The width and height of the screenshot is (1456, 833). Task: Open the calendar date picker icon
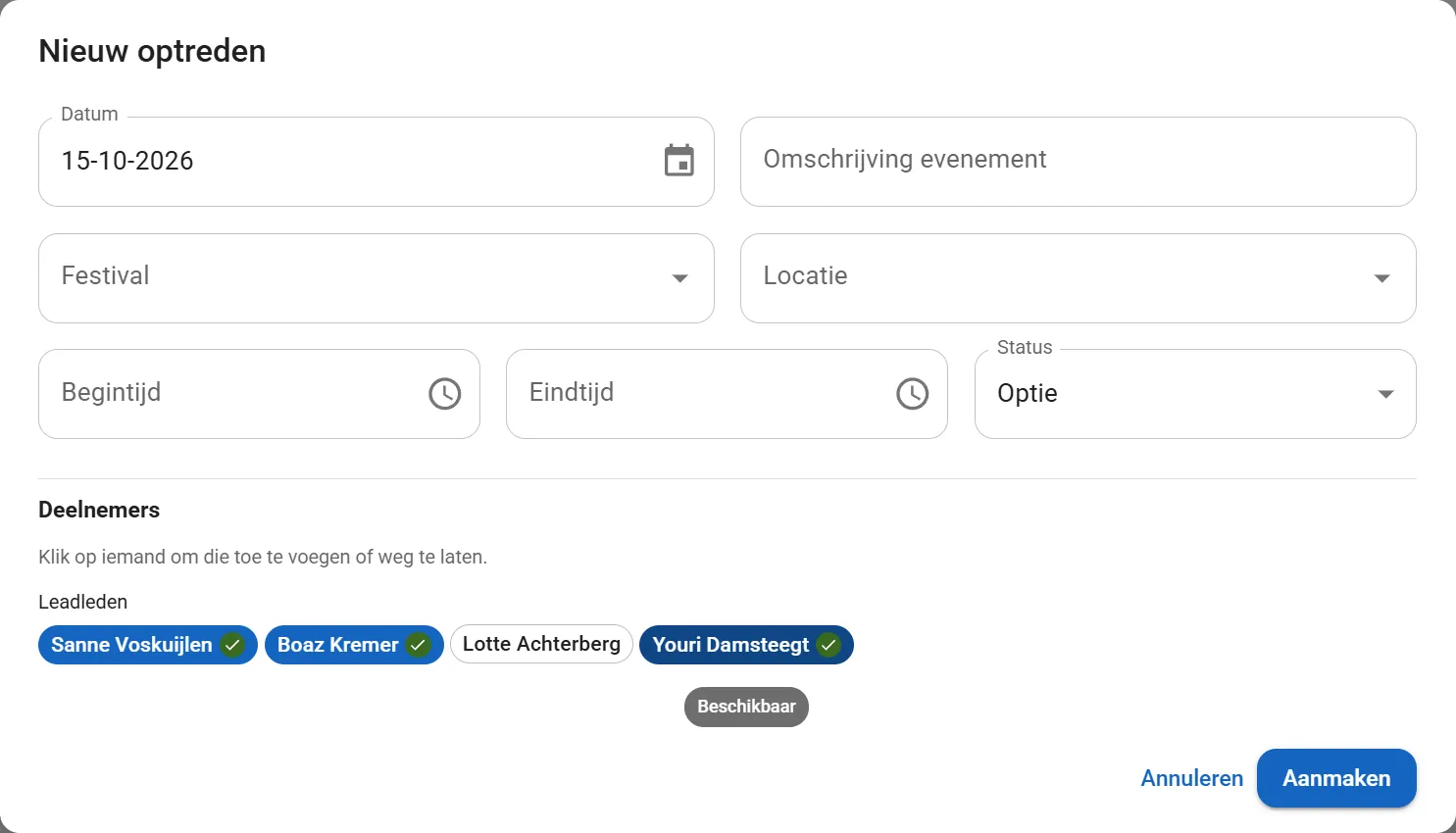click(x=678, y=161)
